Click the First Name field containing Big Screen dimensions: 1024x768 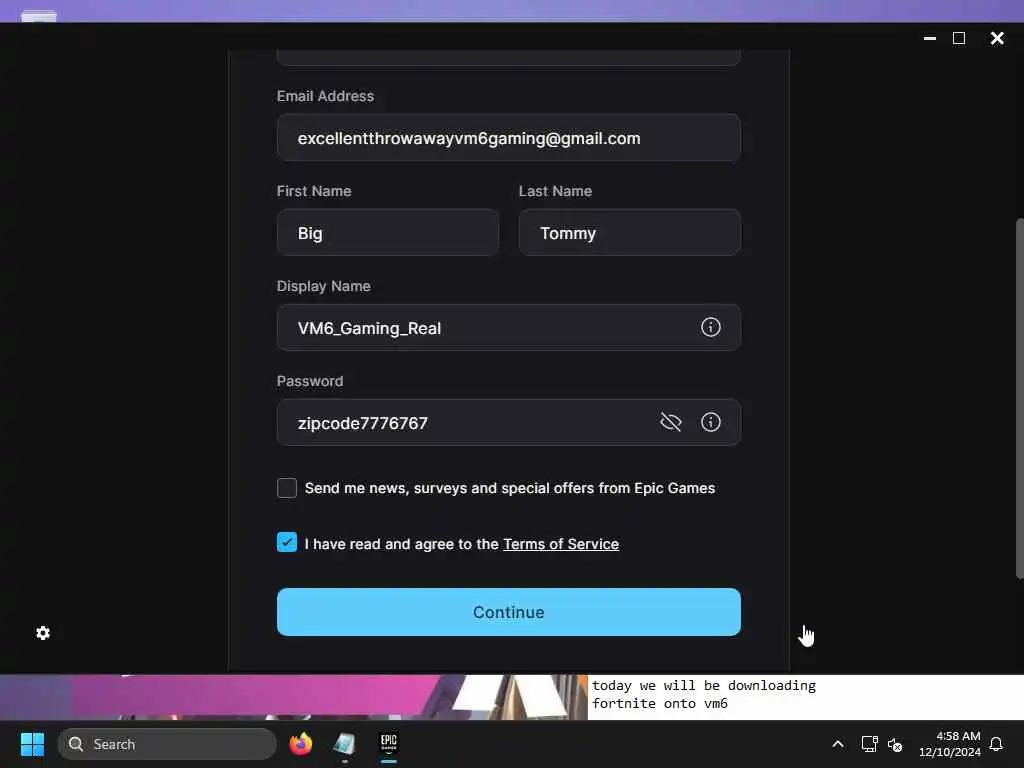tap(388, 232)
